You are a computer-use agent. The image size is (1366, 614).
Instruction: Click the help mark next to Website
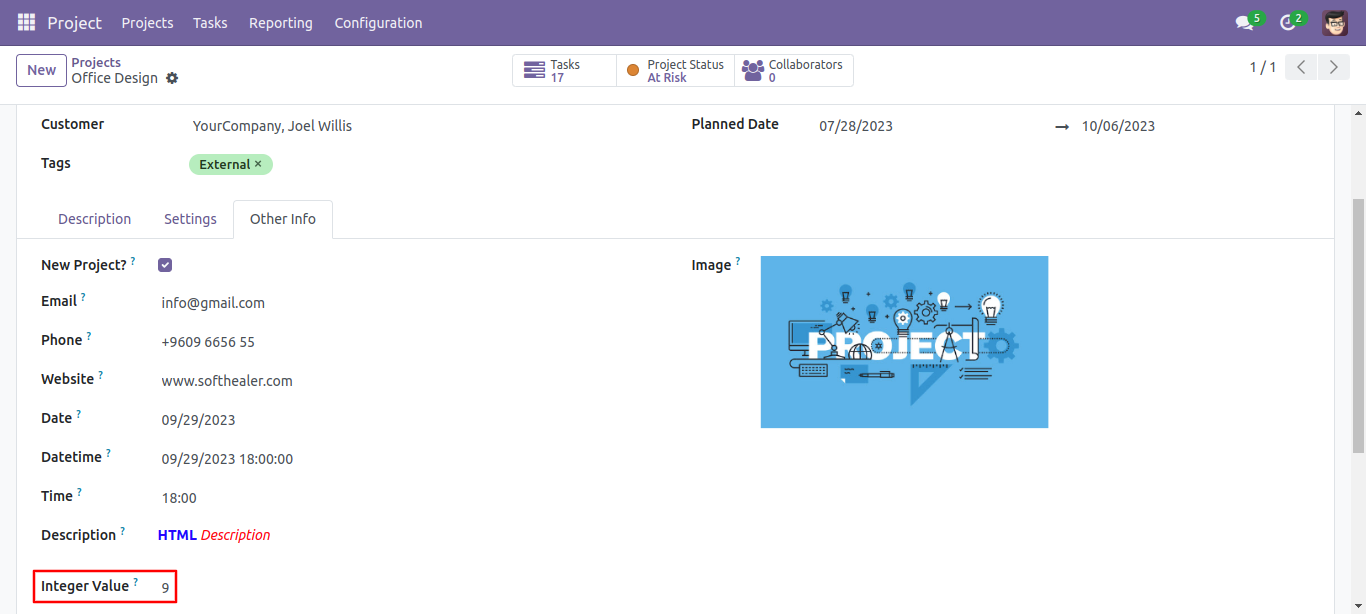point(100,375)
